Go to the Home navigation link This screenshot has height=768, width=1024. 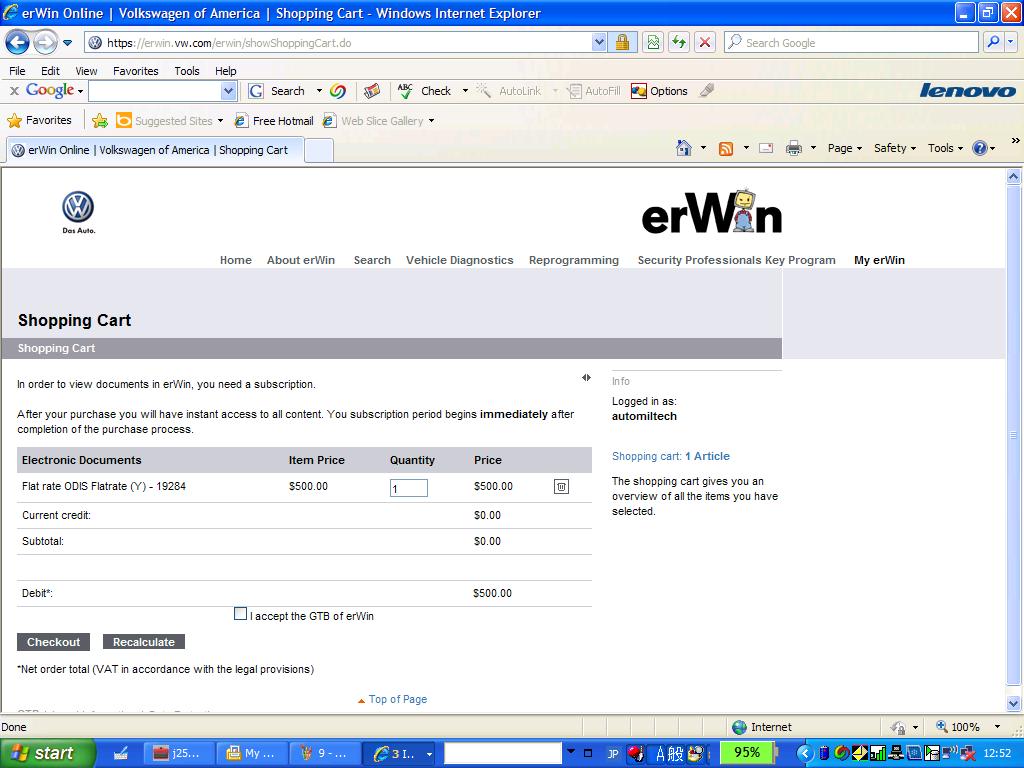[x=236, y=260]
